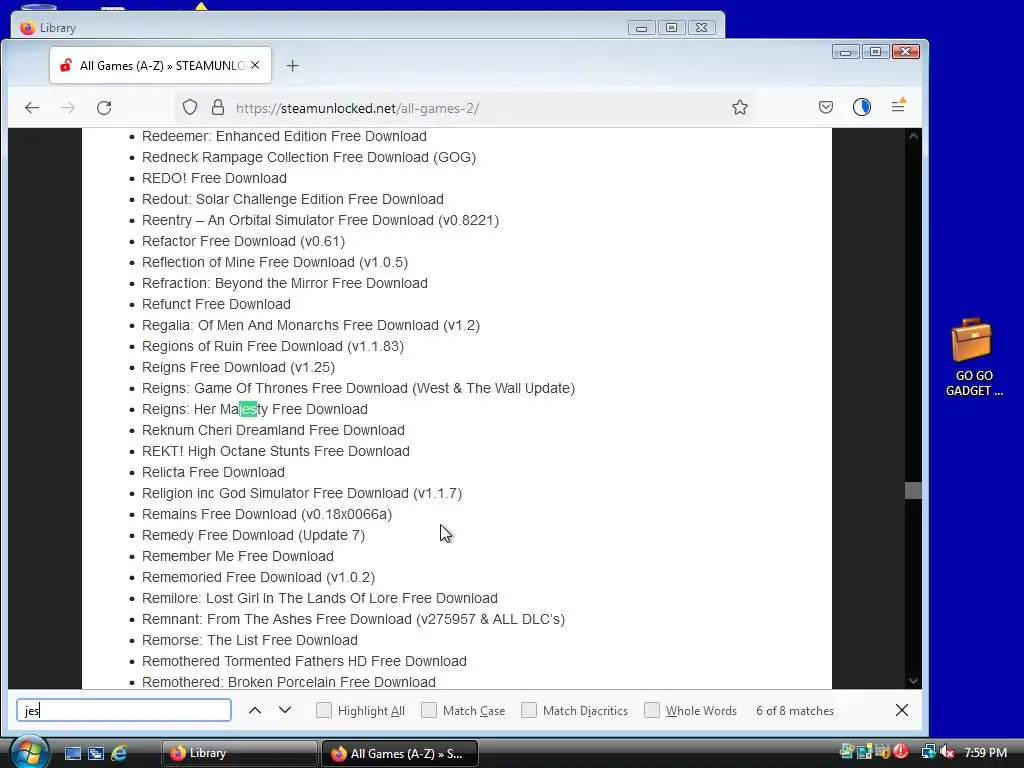Open Reigns: Her Majesty link
Image resolution: width=1024 pixels, height=768 pixels.
(x=255, y=409)
